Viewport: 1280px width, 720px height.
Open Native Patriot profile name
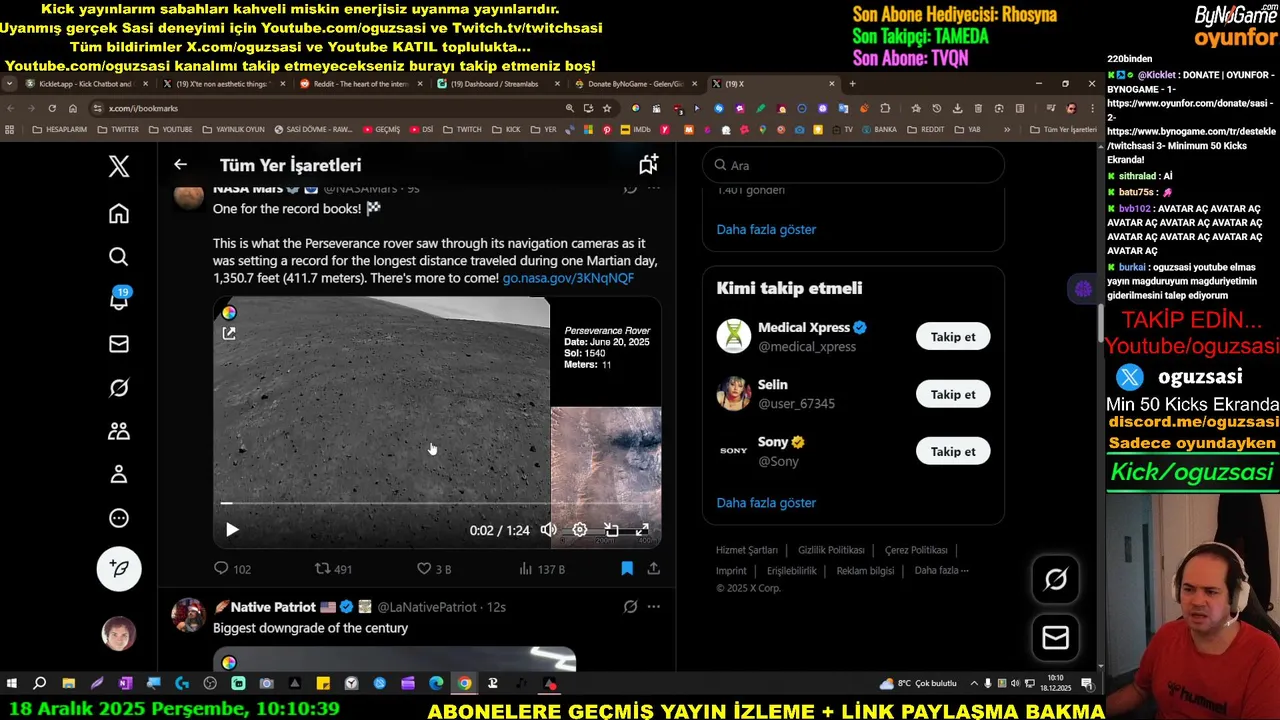(273, 607)
